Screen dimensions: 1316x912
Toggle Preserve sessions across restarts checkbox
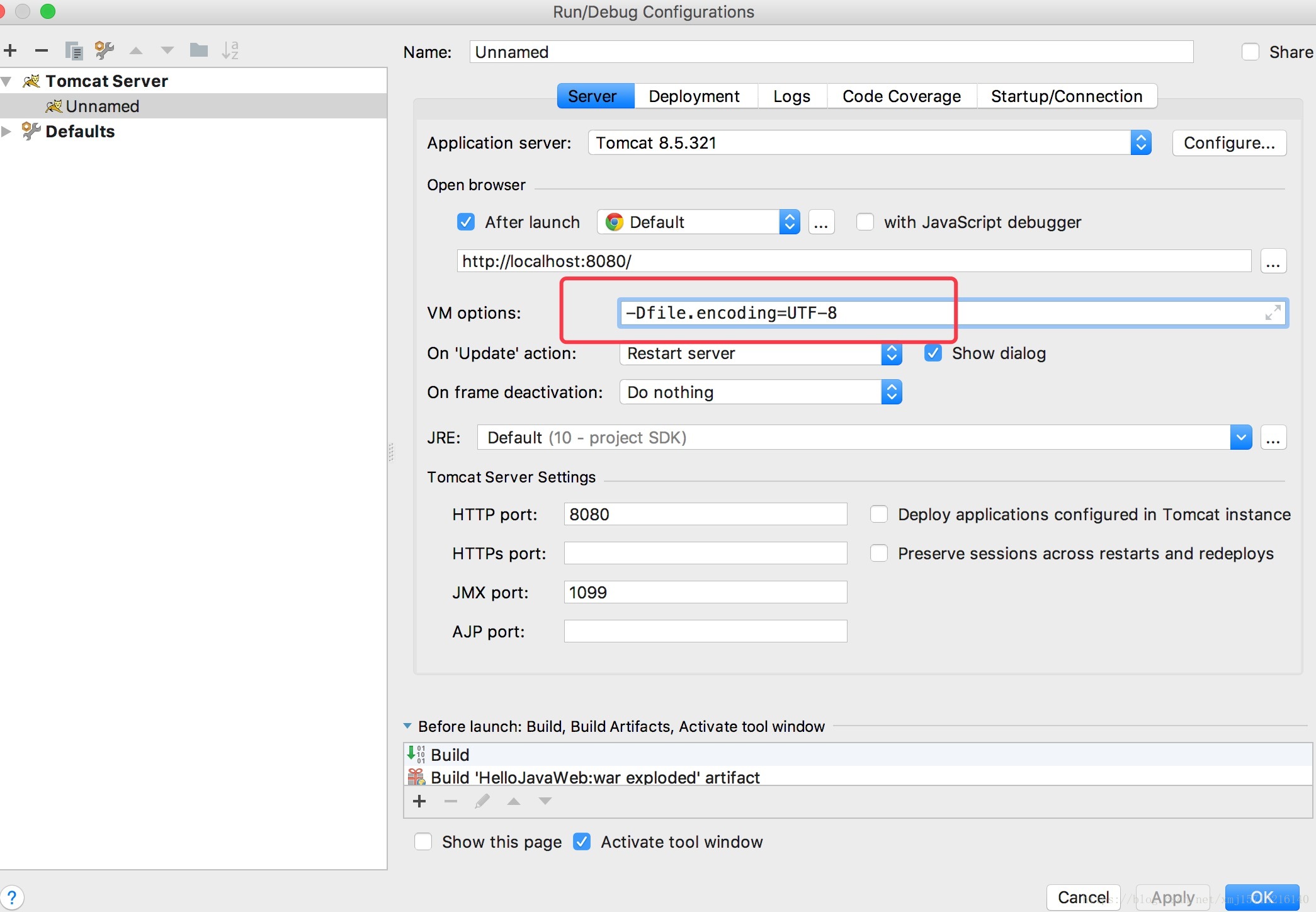(x=879, y=553)
